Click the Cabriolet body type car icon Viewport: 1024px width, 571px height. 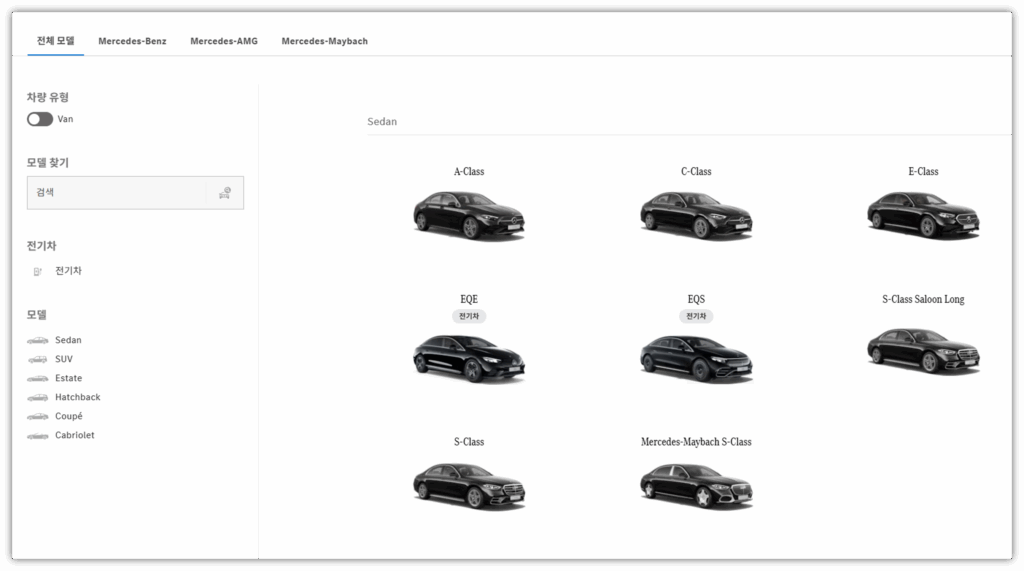point(37,436)
